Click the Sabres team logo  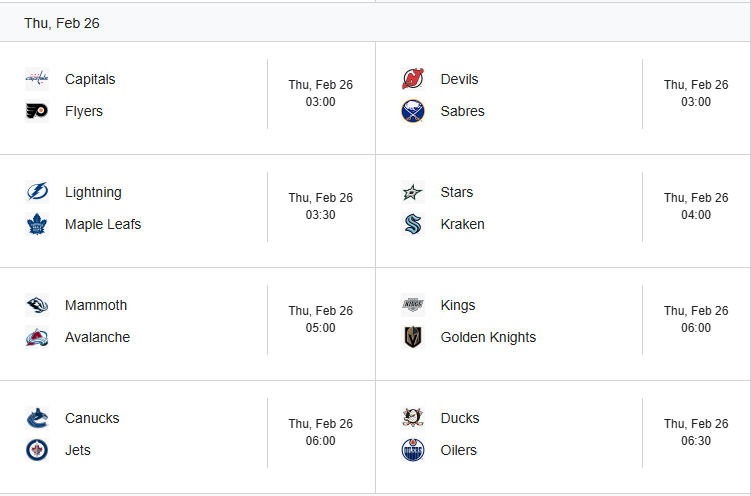(412, 111)
